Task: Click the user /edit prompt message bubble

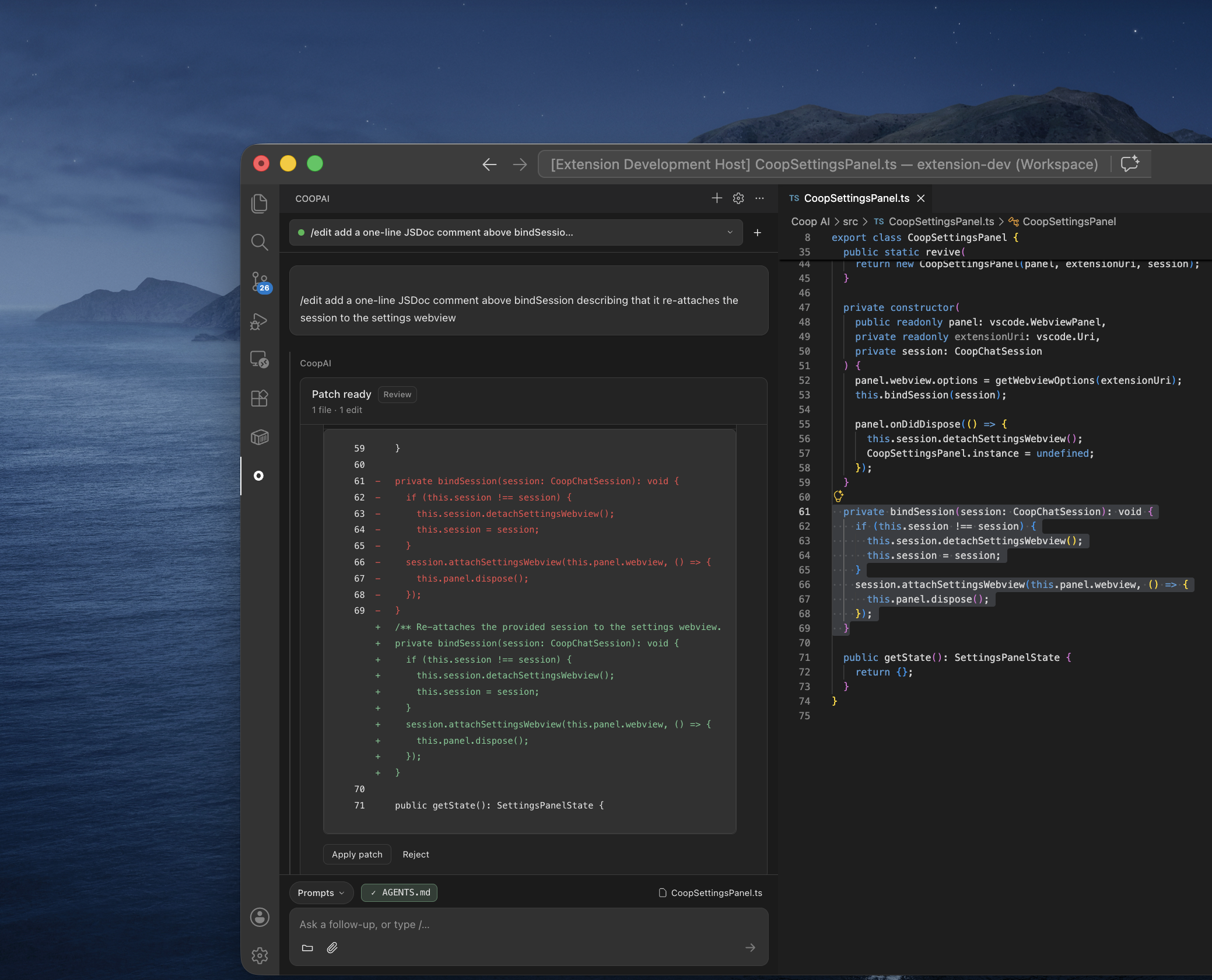Action: [x=528, y=300]
